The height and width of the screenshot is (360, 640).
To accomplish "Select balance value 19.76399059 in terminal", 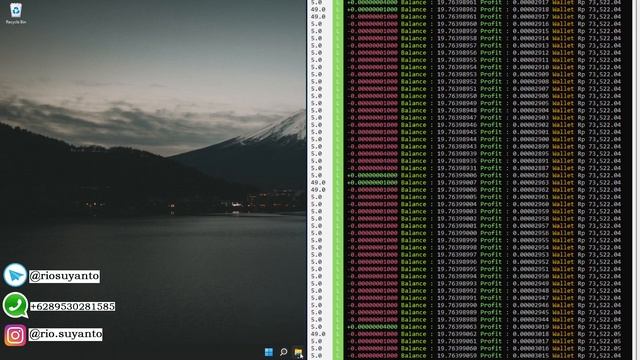I will point(456,356).
